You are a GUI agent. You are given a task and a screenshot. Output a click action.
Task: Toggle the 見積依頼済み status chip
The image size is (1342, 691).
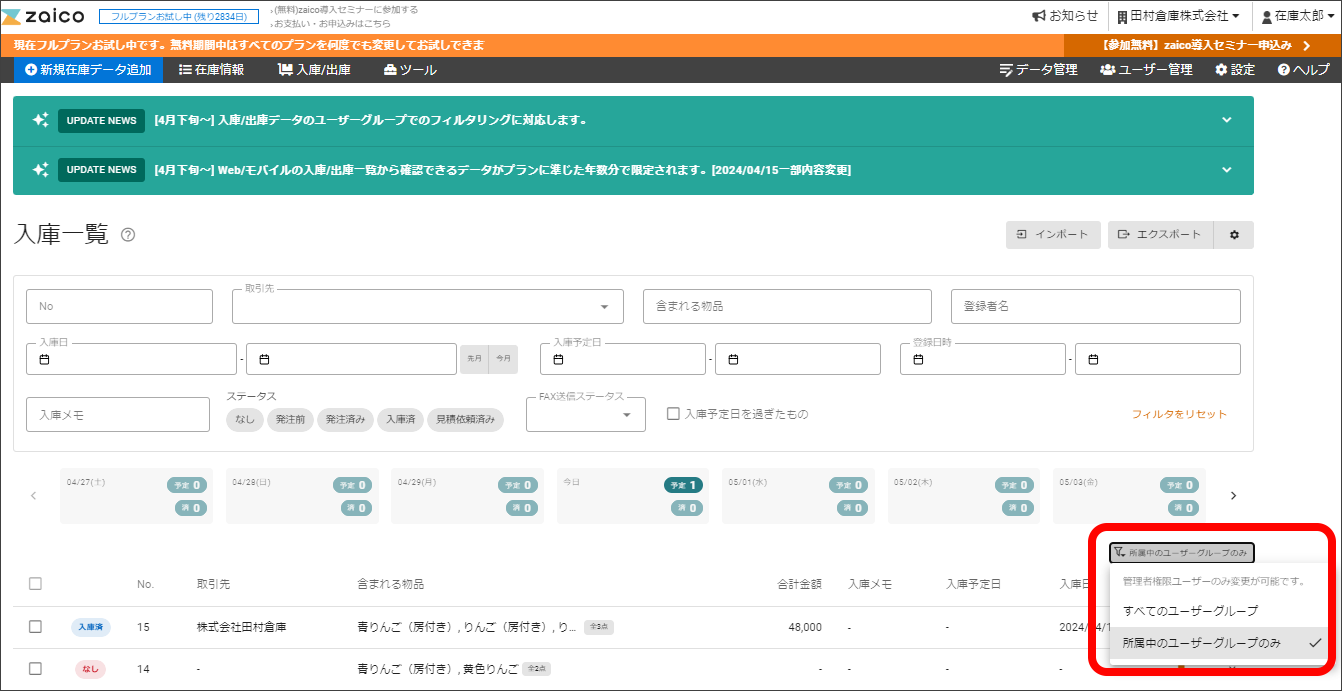[x=465, y=420]
